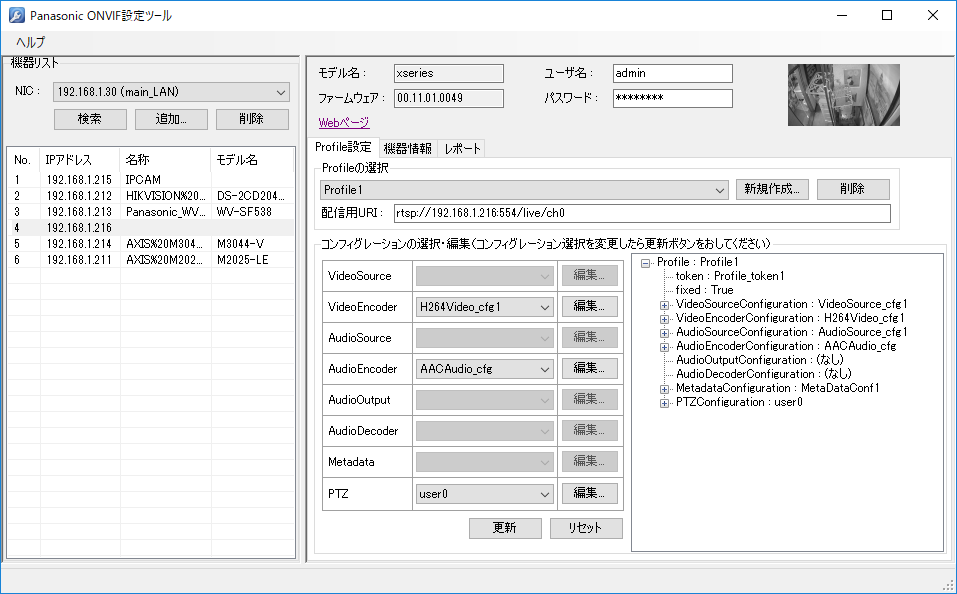
Task: Click 編集 button for AudioEncoder
Action: [590, 369]
